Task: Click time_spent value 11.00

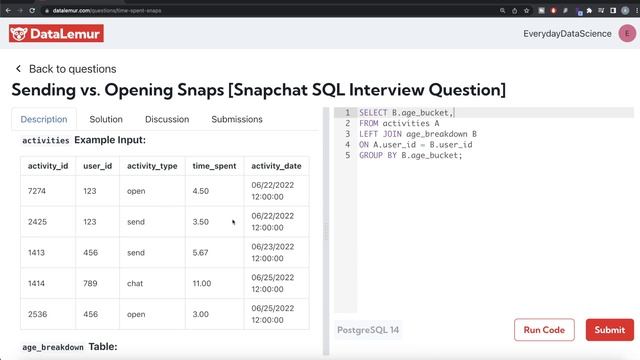Action: pyautogui.click(x=202, y=283)
